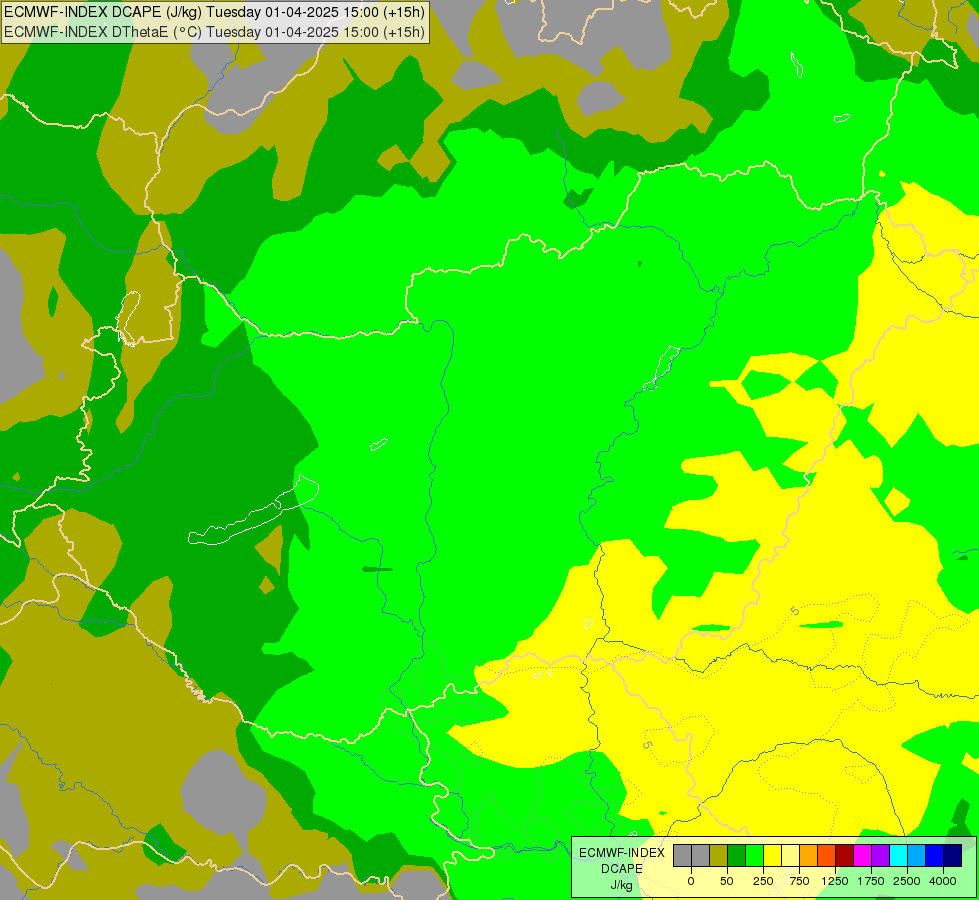The width and height of the screenshot is (979, 900).
Task: Select the bright green legend swatch
Action: [754, 856]
